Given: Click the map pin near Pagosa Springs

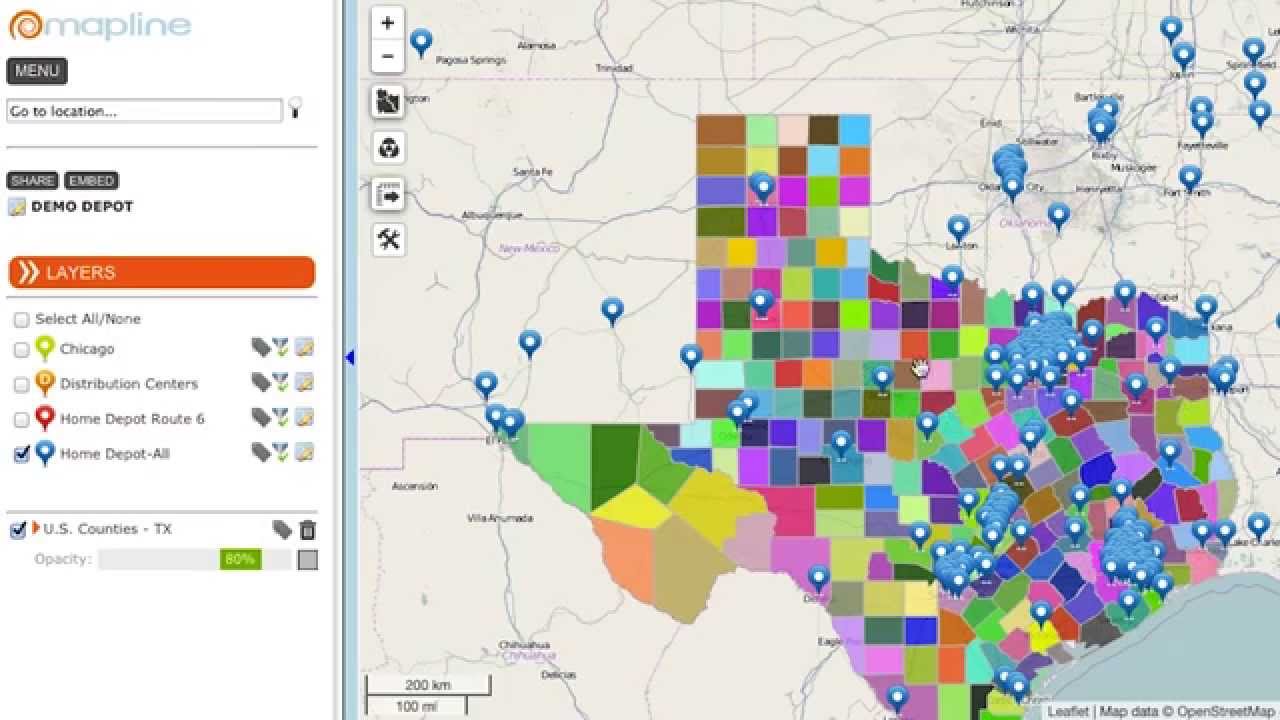Looking at the screenshot, I should click(421, 43).
